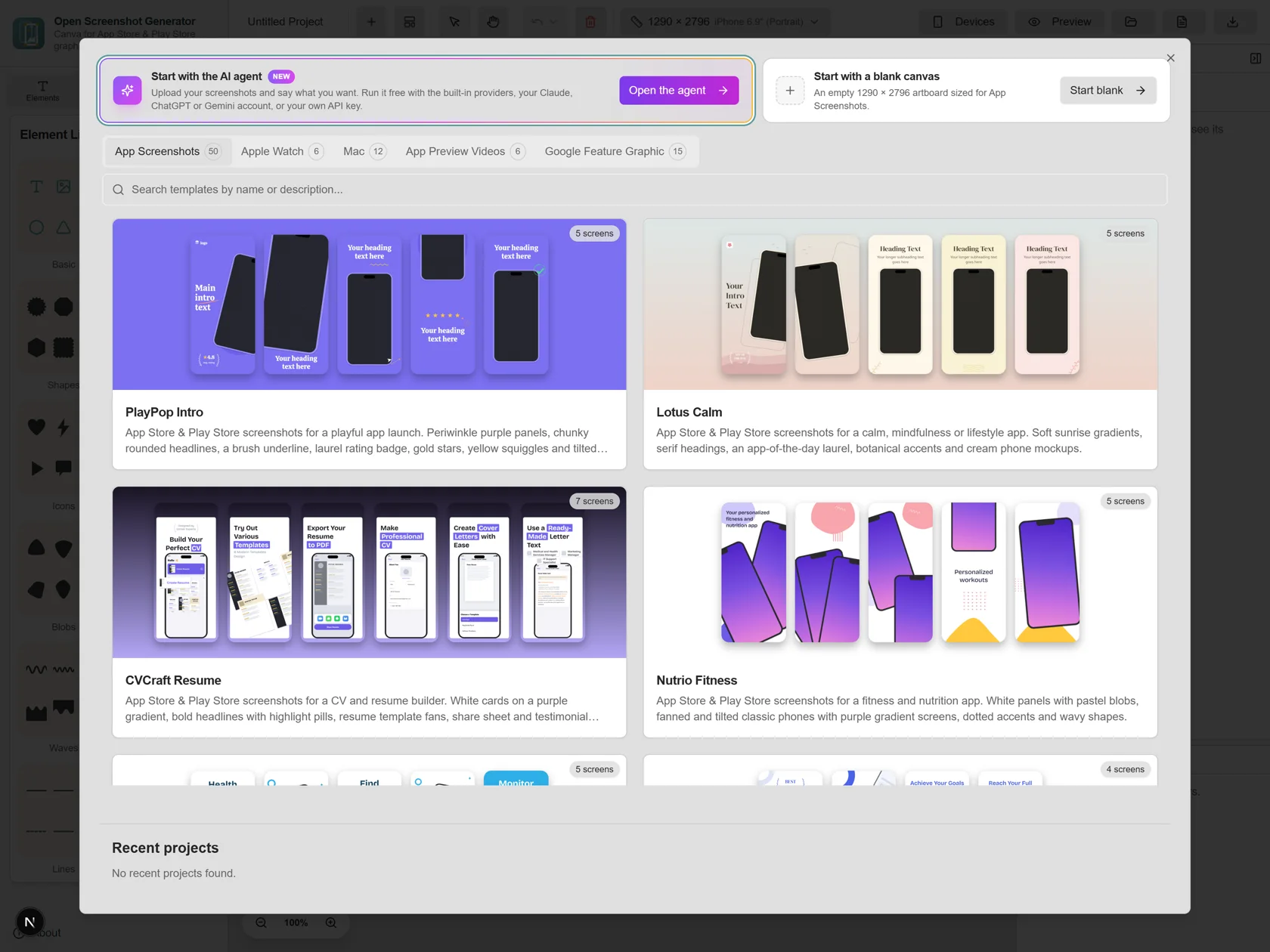Open the templates layout icon in the toolbar
The height and width of the screenshot is (952, 1270).
point(410,22)
